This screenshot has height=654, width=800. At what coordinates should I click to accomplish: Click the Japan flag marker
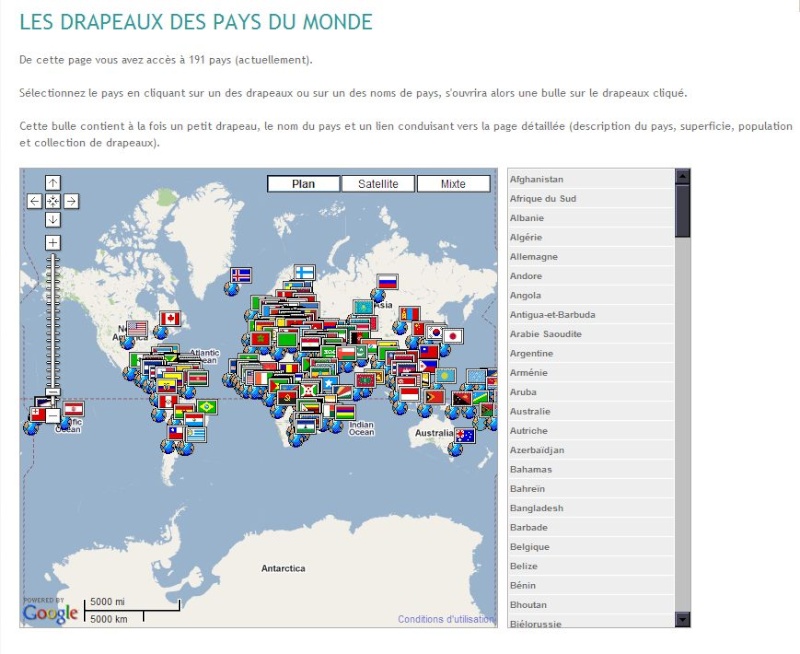pos(453,336)
